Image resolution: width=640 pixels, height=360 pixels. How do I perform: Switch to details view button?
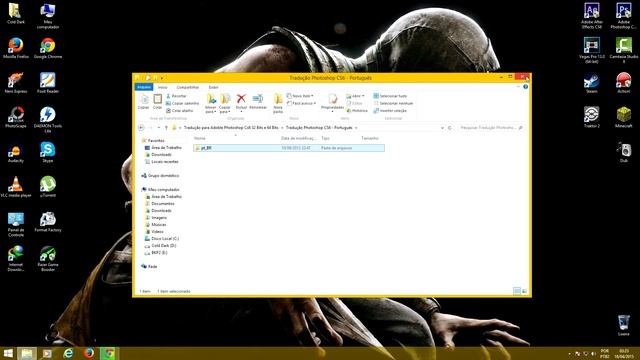[x=517, y=291]
